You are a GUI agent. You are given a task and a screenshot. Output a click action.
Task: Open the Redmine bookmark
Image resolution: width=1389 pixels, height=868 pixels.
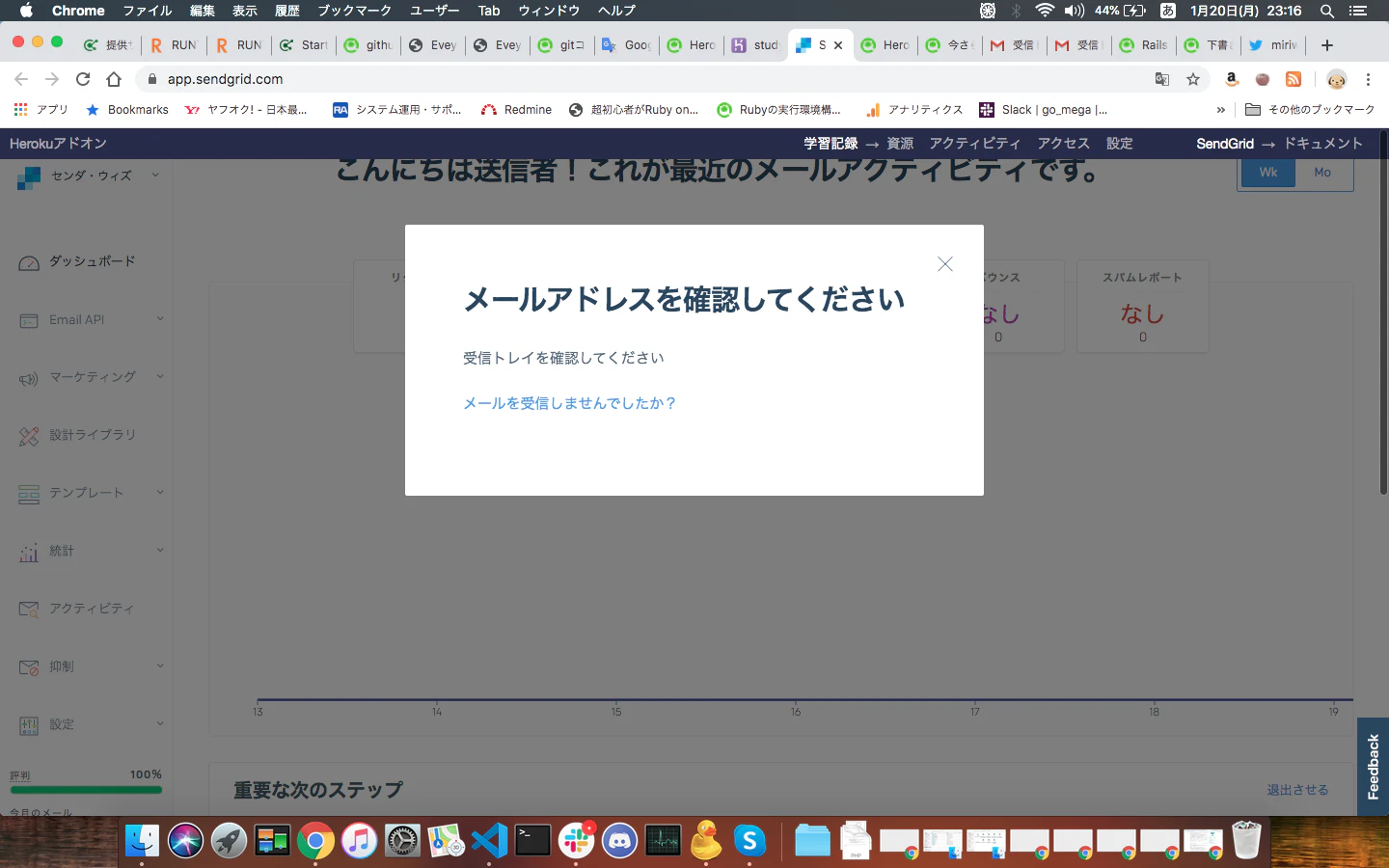coord(517,110)
